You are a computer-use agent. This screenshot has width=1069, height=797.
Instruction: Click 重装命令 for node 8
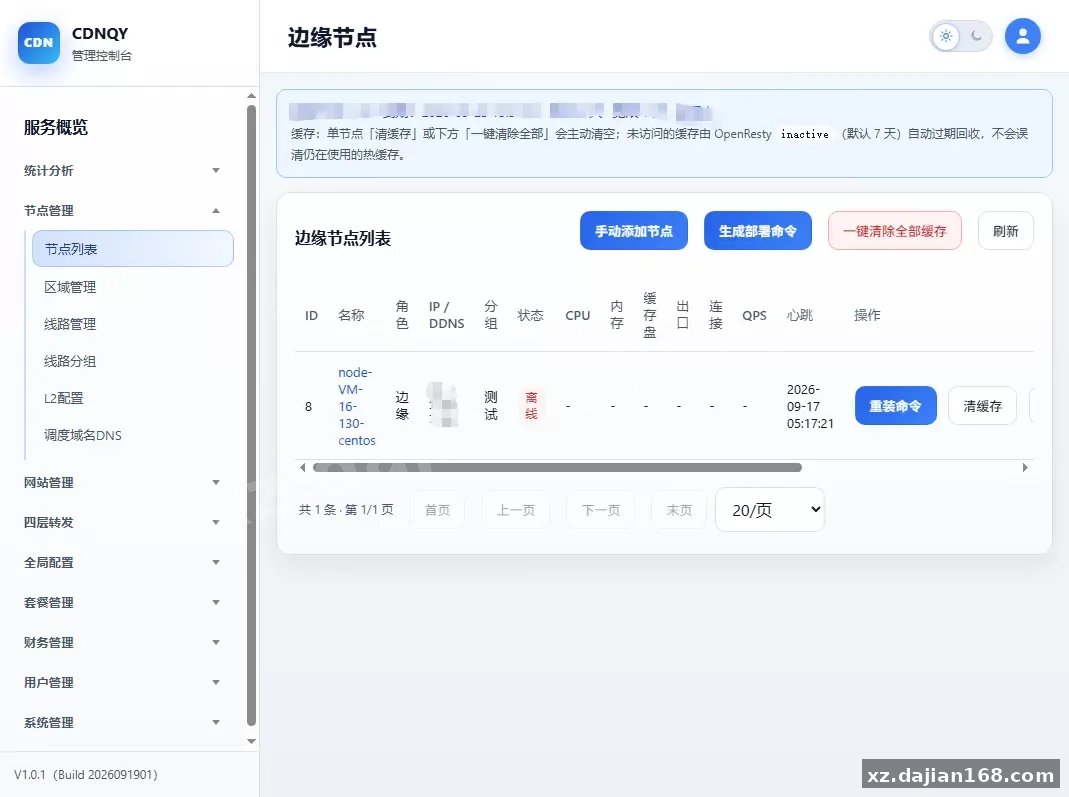[896, 406]
